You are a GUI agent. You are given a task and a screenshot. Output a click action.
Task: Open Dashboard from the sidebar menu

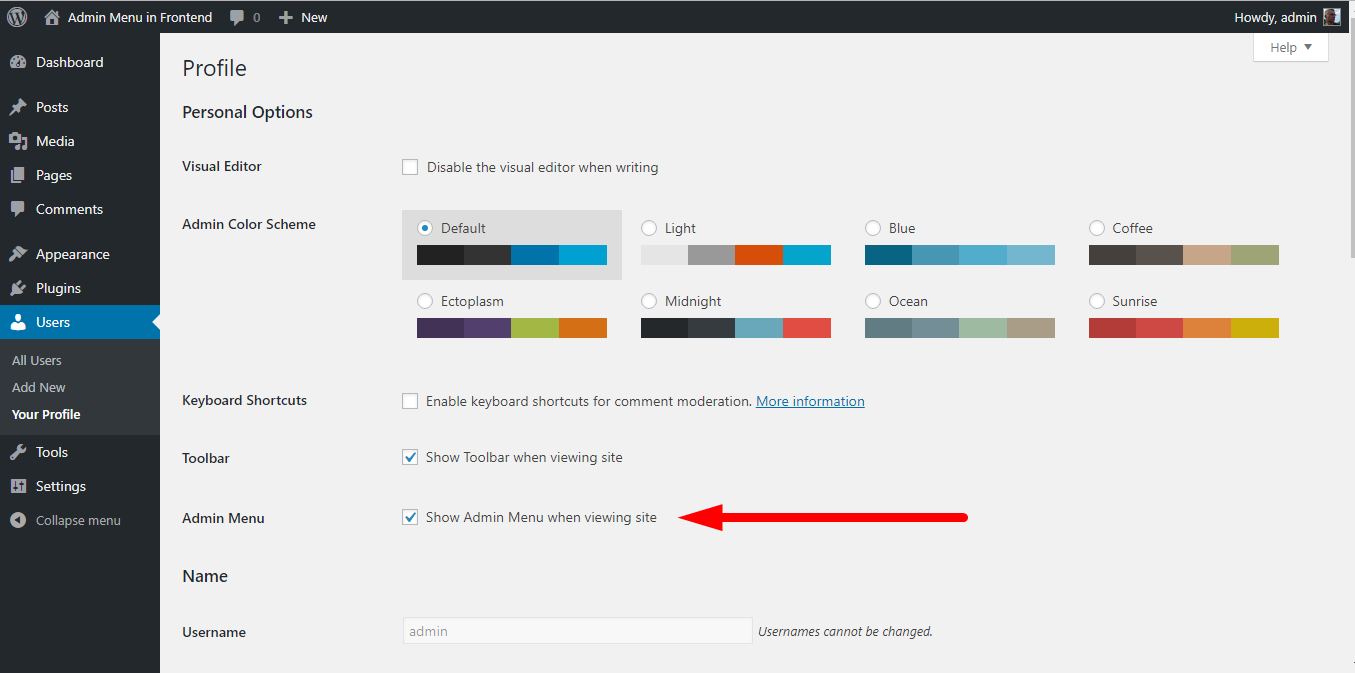click(69, 62)
